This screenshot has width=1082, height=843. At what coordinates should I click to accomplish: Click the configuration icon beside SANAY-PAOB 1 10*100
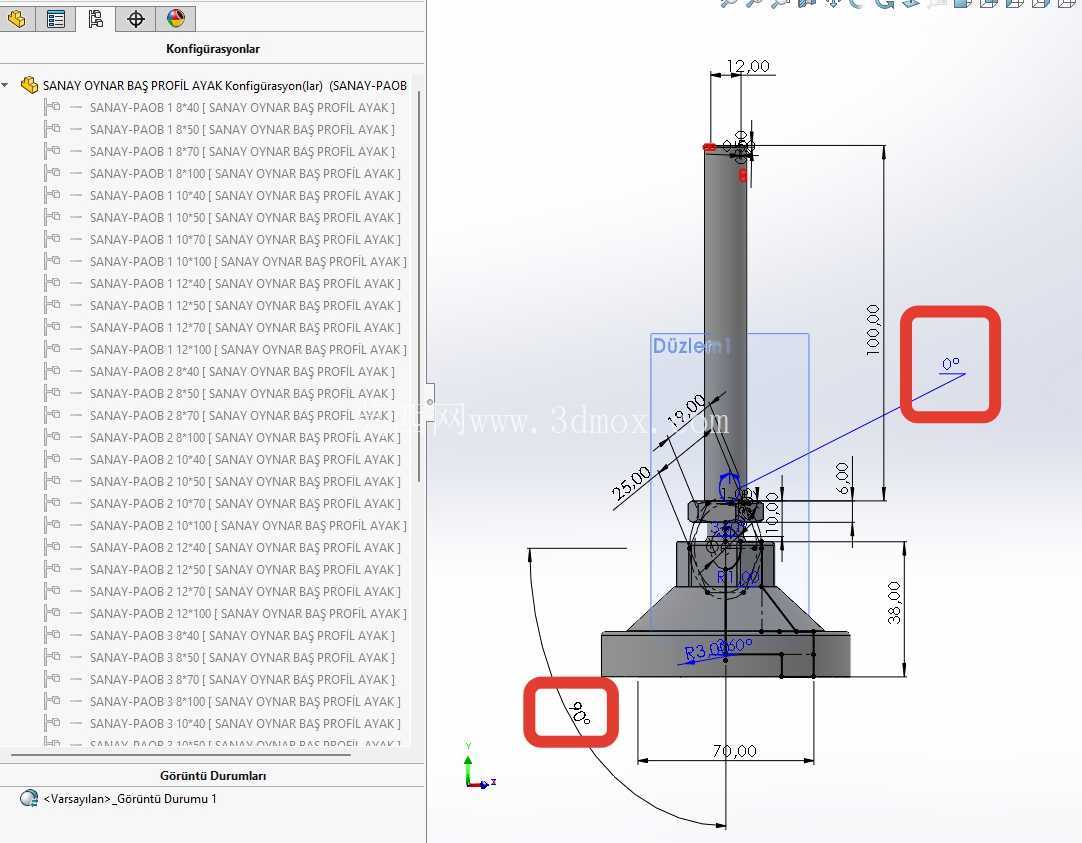tap(52, 261)
